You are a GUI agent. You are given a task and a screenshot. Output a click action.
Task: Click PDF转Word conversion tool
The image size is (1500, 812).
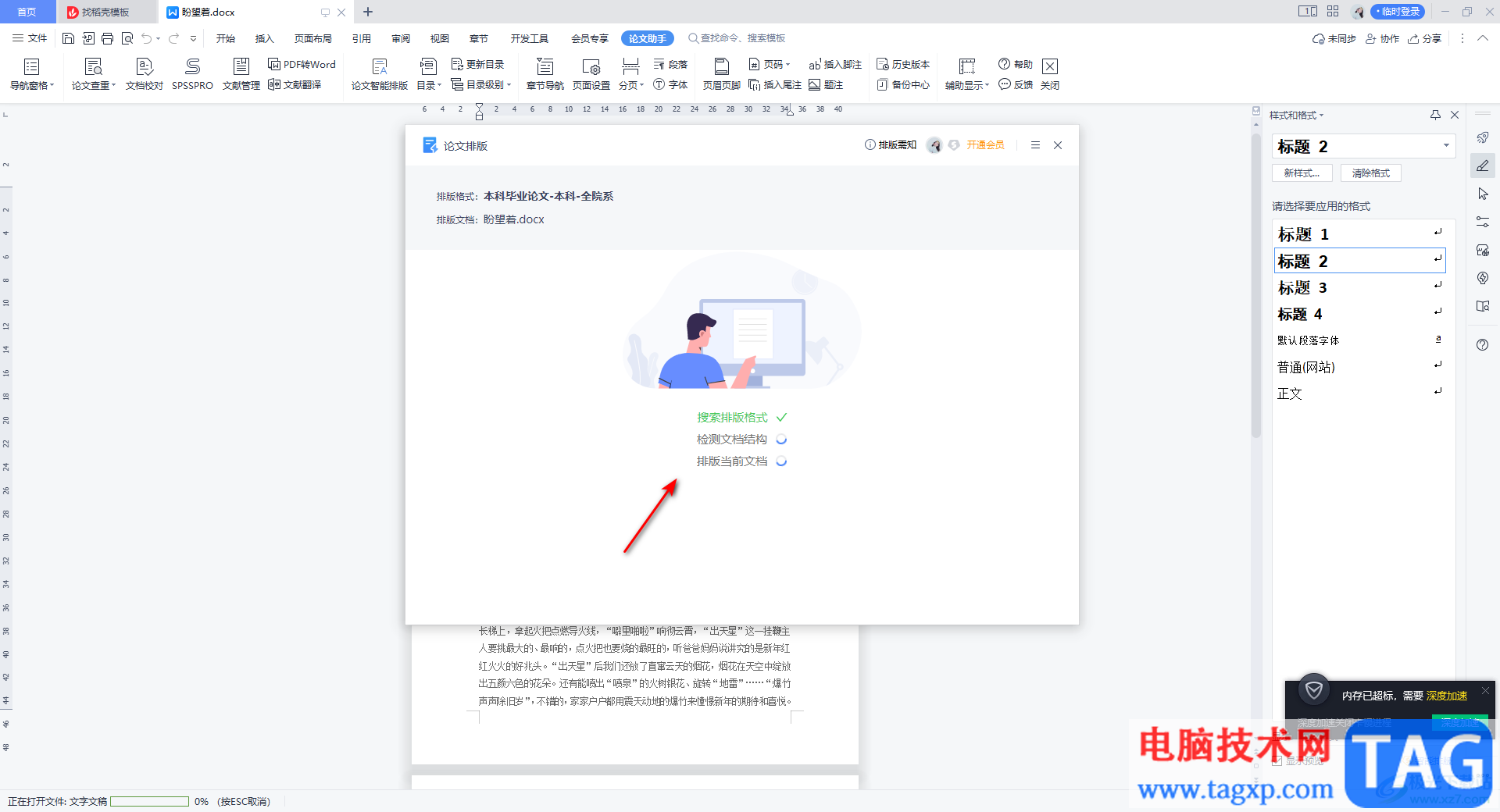tap(302, 64)
